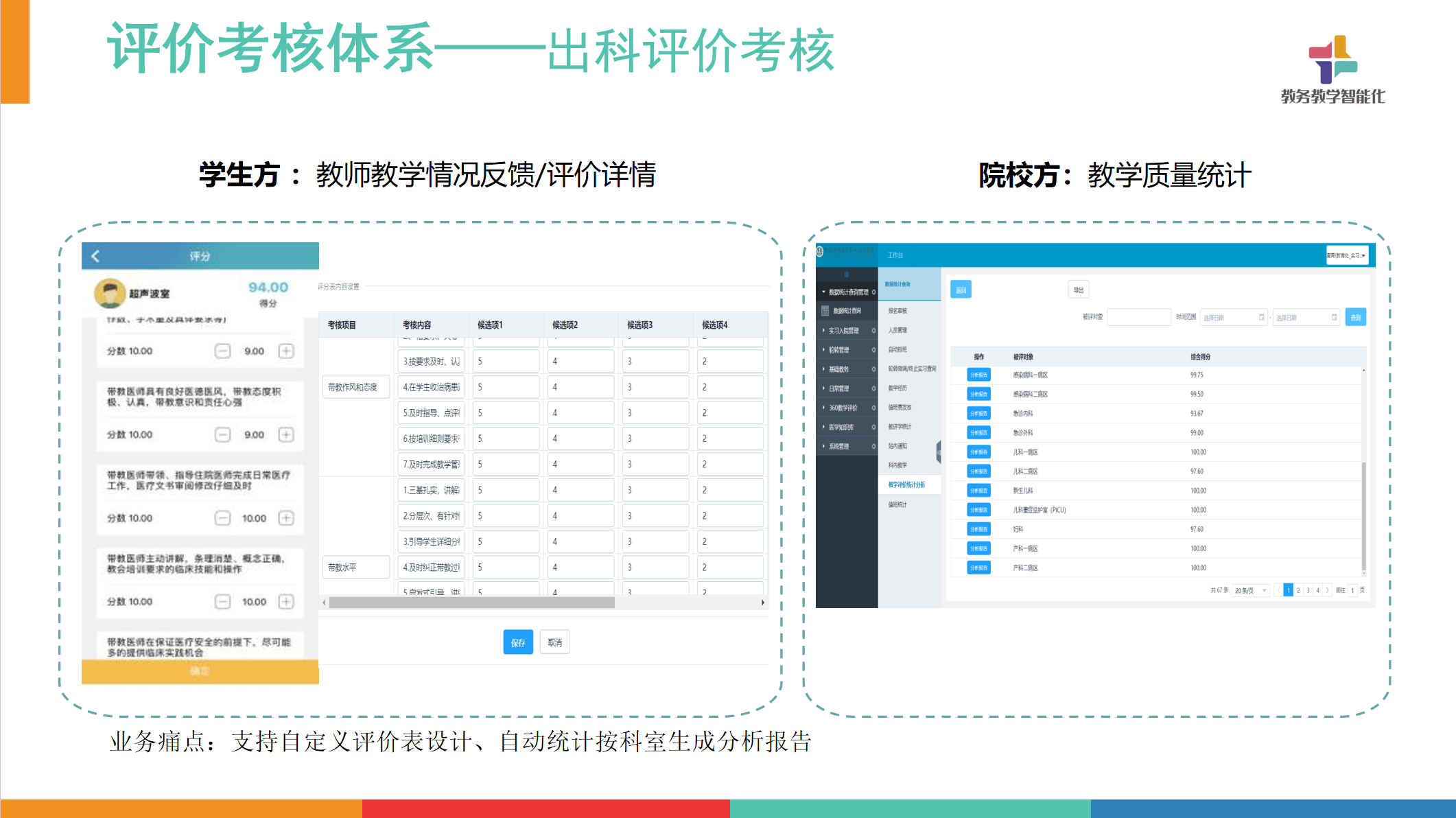Click the orange 确定 bar at phone bottom
The image size is (1456, 818).
tap(200, 671)
